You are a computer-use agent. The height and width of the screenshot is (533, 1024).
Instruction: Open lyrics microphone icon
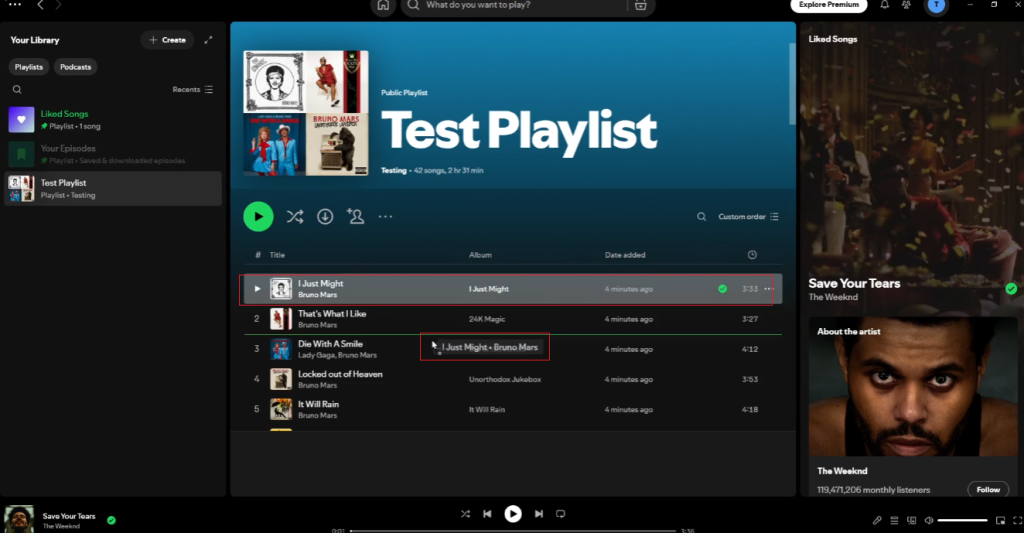pos(877,521)
